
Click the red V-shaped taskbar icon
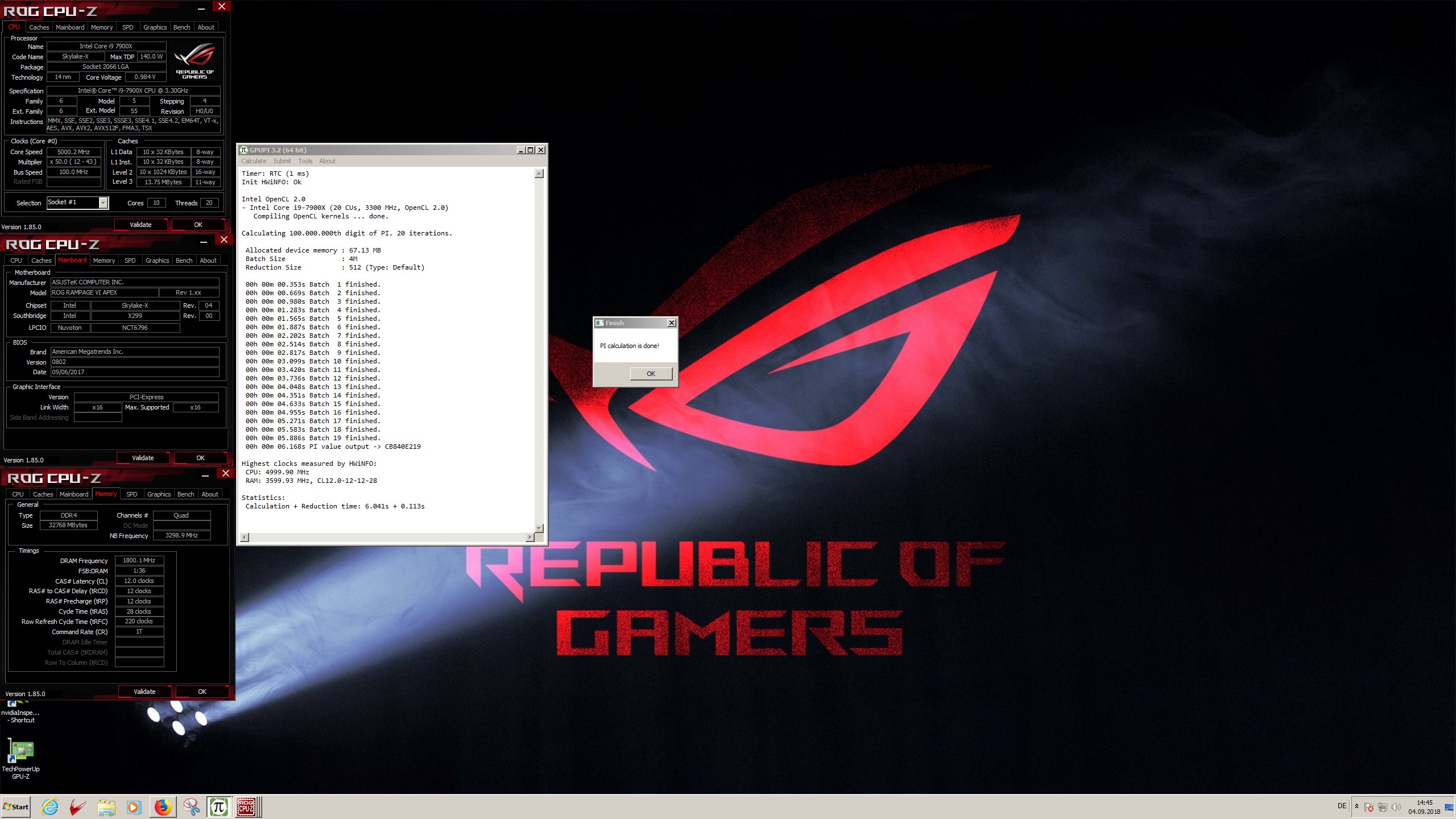(78, 806)
